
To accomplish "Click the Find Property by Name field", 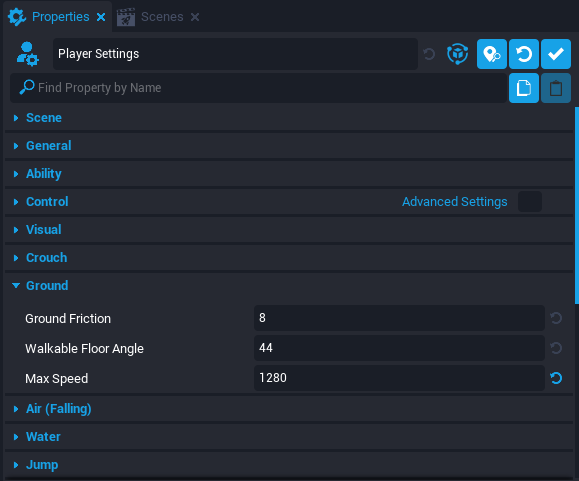I will [258, 88].
